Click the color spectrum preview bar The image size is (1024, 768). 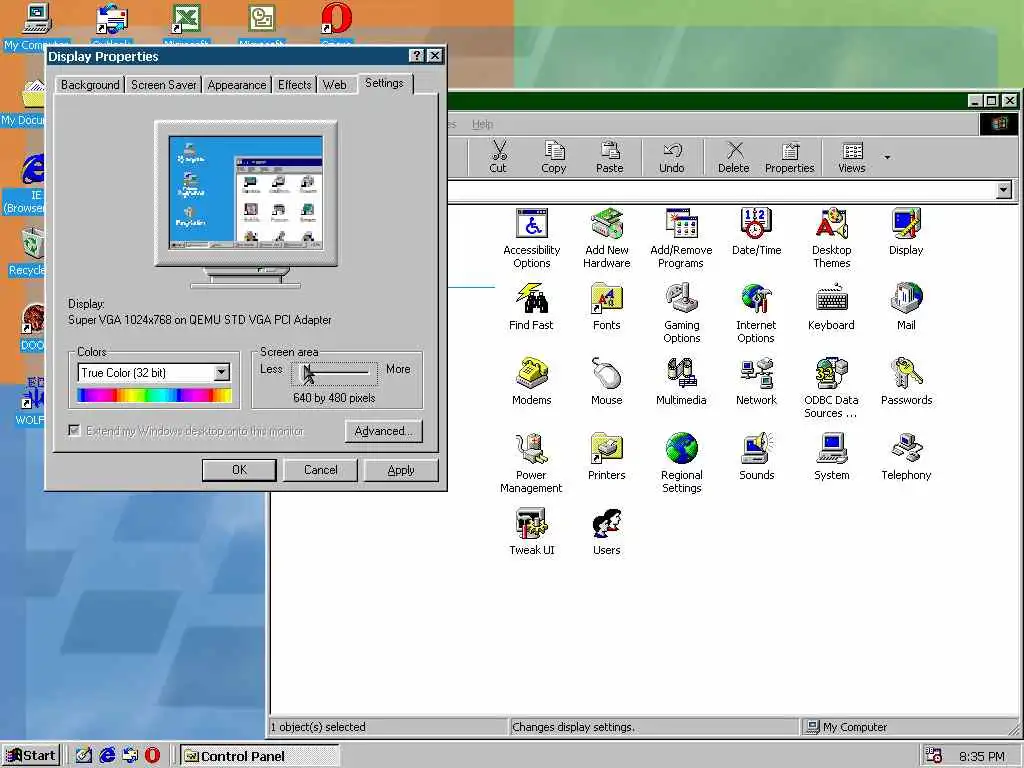154,395
